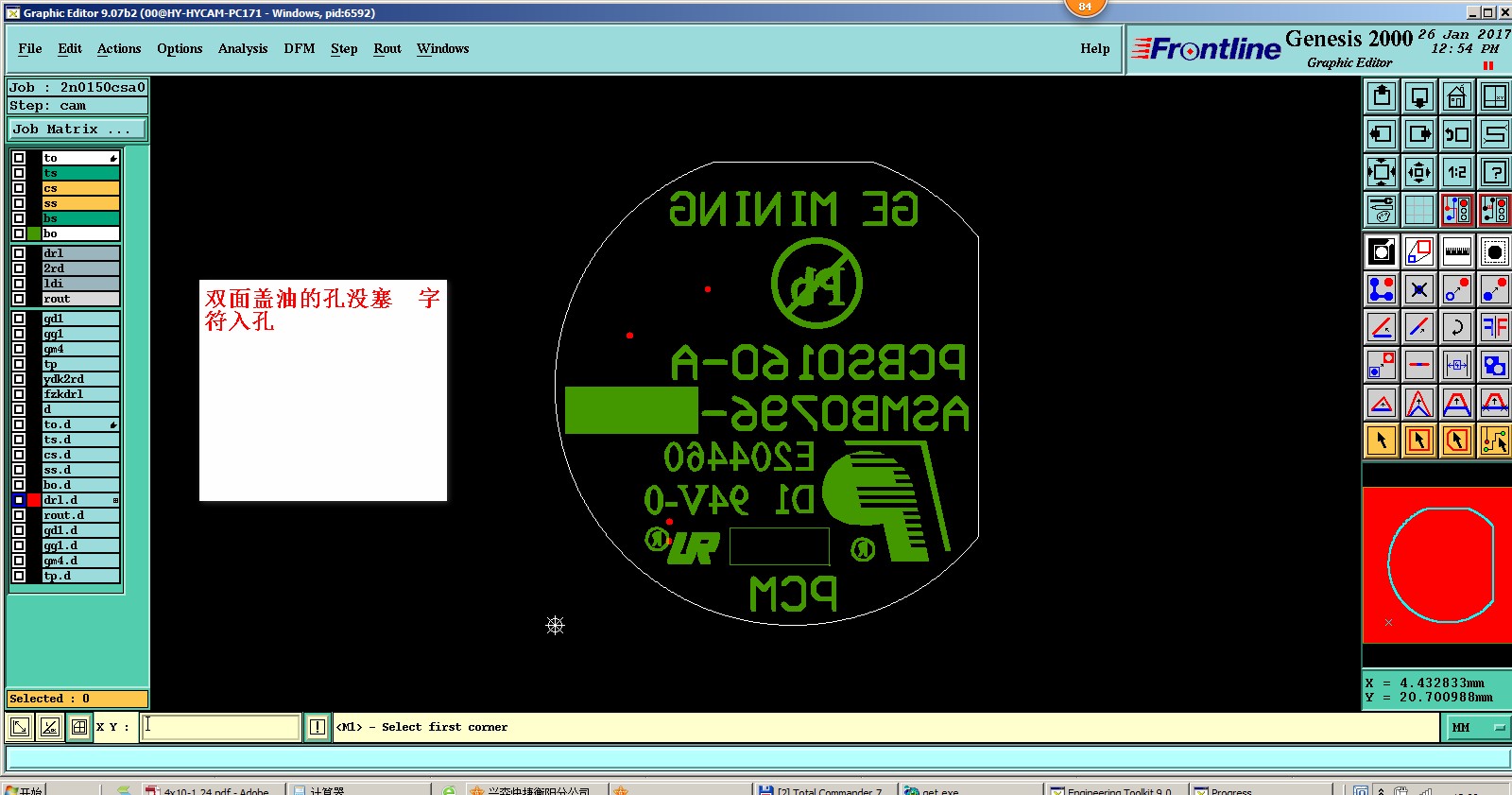This screenshot has width=1512, height=795.
Task: Toggle the checkbox for layer 'bs'
Action: [19, 218]
